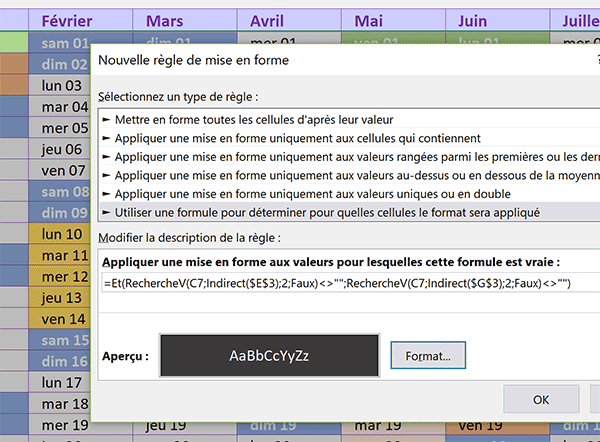This screenshot has height=442, width=600.
Task: Click the Mars column header
Action: click(x=185, y=20)
